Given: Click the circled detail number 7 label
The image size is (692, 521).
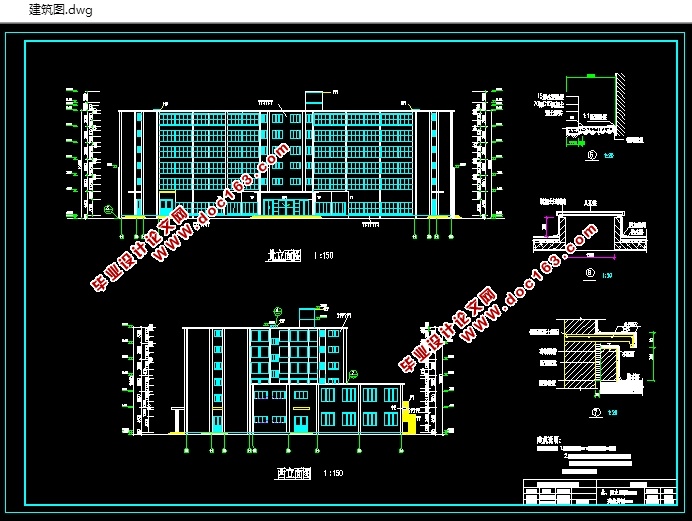Looking at the screenshot, I should tap(596, 412).
